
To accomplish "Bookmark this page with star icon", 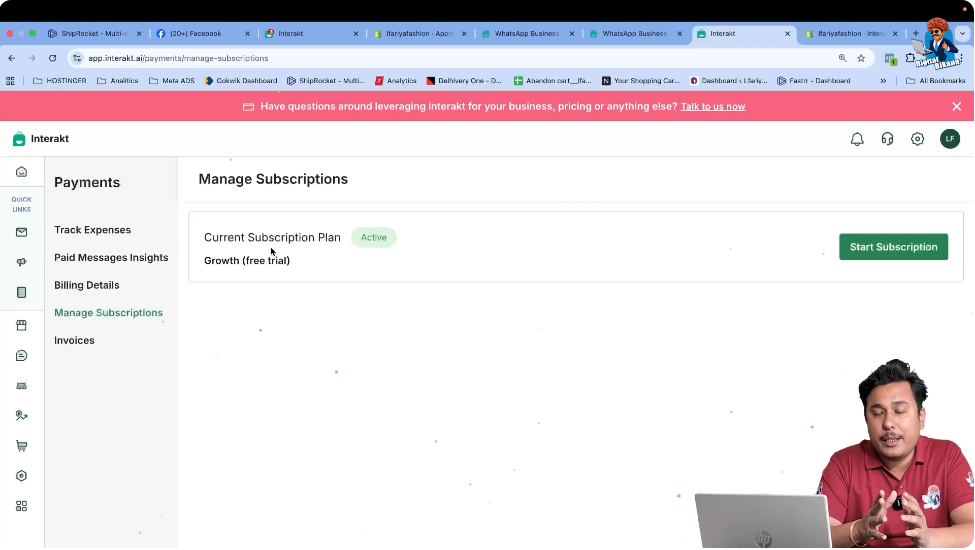I will [x=861, y=58].
